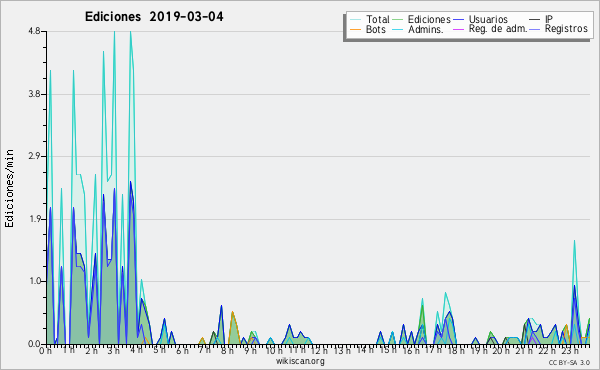Click the 4.8 y-axis value
Image resolution: width=600 pixels, height=370 pixels.
[x=34, y=31]
